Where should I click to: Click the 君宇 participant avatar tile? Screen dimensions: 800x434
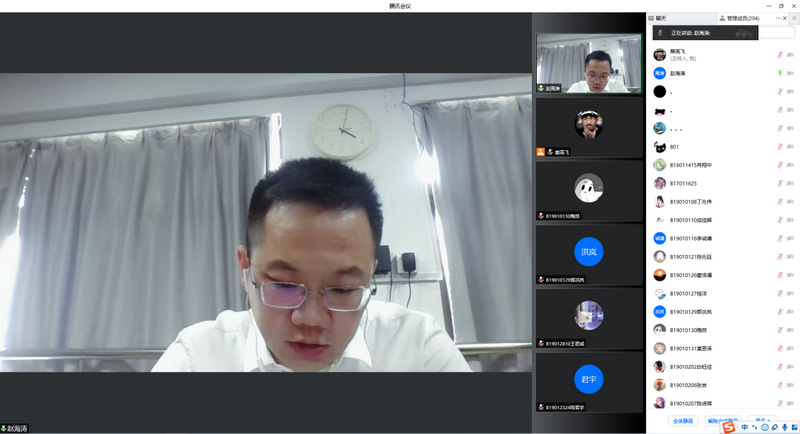click(589, 380)
